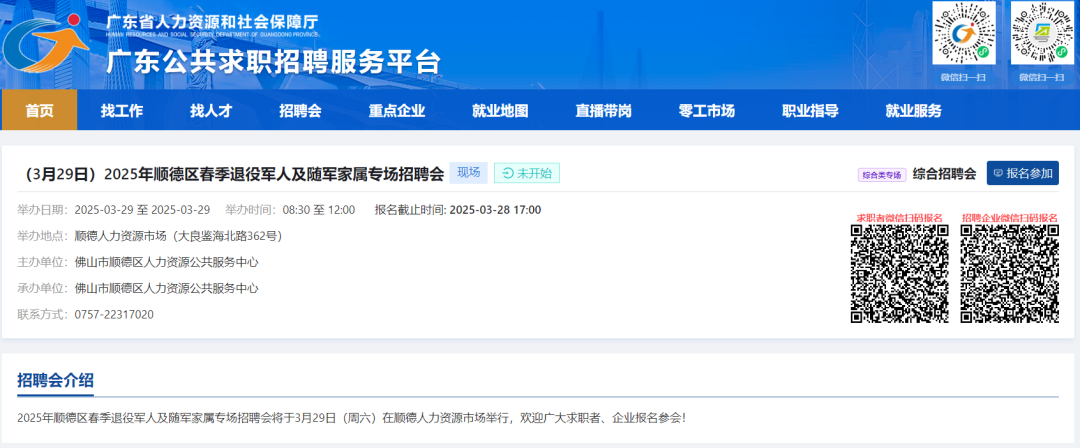The height and width of the screenshot is (448, 1080).
Task: Go to the 职业指导 career guidance page
Action: (x=810, y=110)
